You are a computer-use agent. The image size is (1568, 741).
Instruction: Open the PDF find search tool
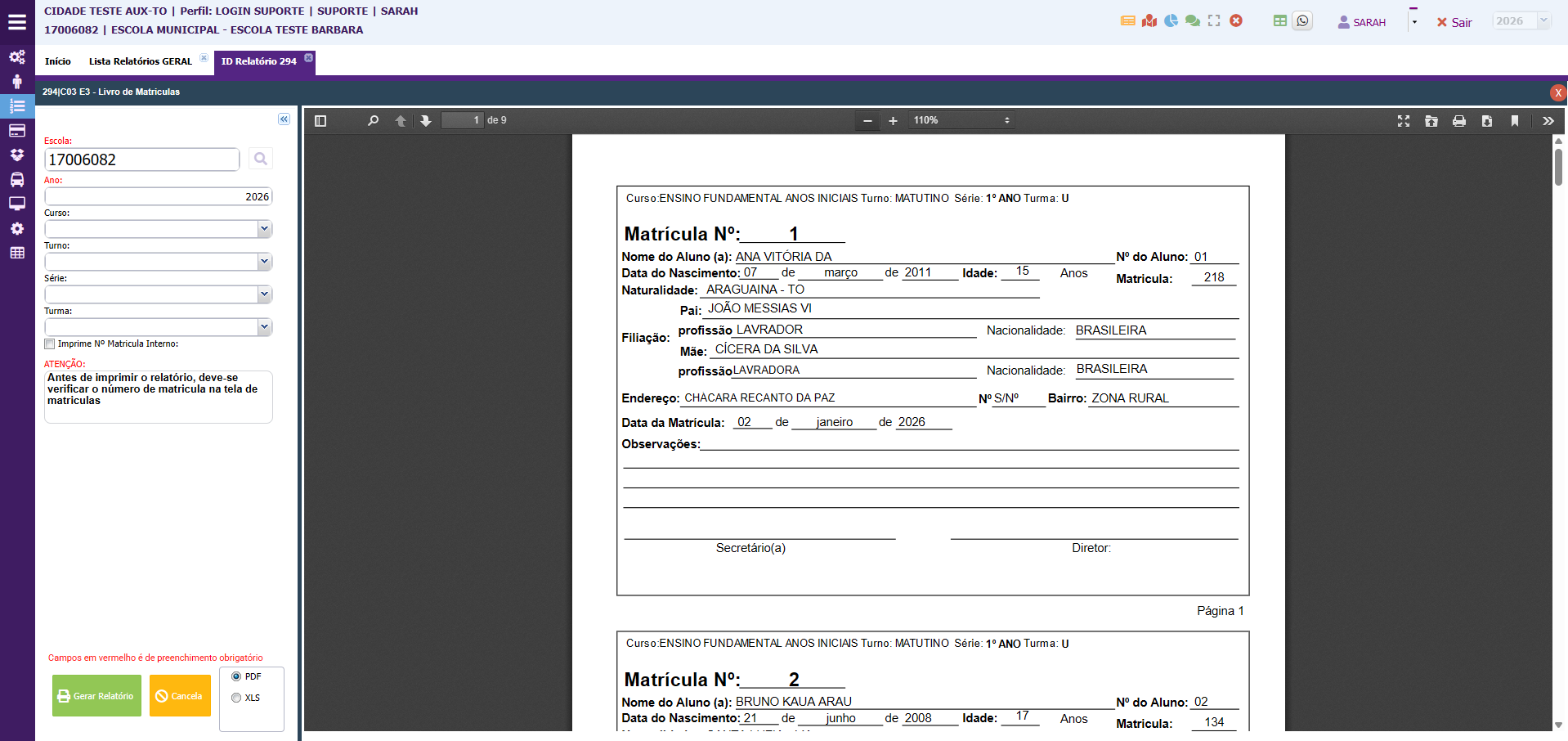(373, 121)
